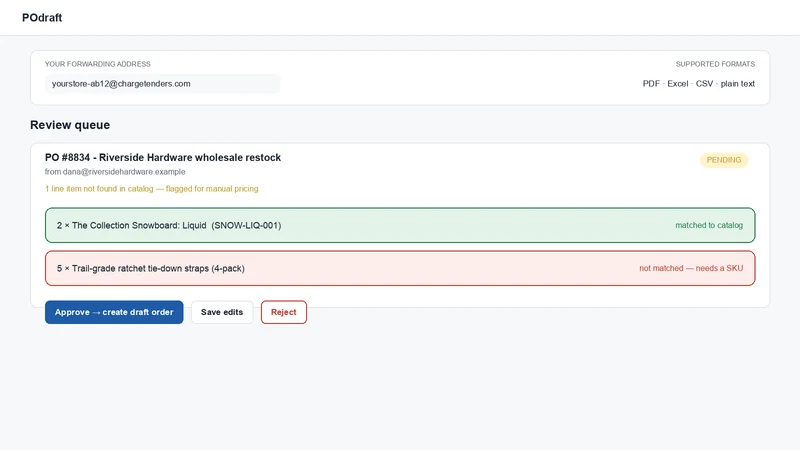Click the supported formats list text
Screen dimensions: 800x450
pyautogui.click(x=698, y=84)
